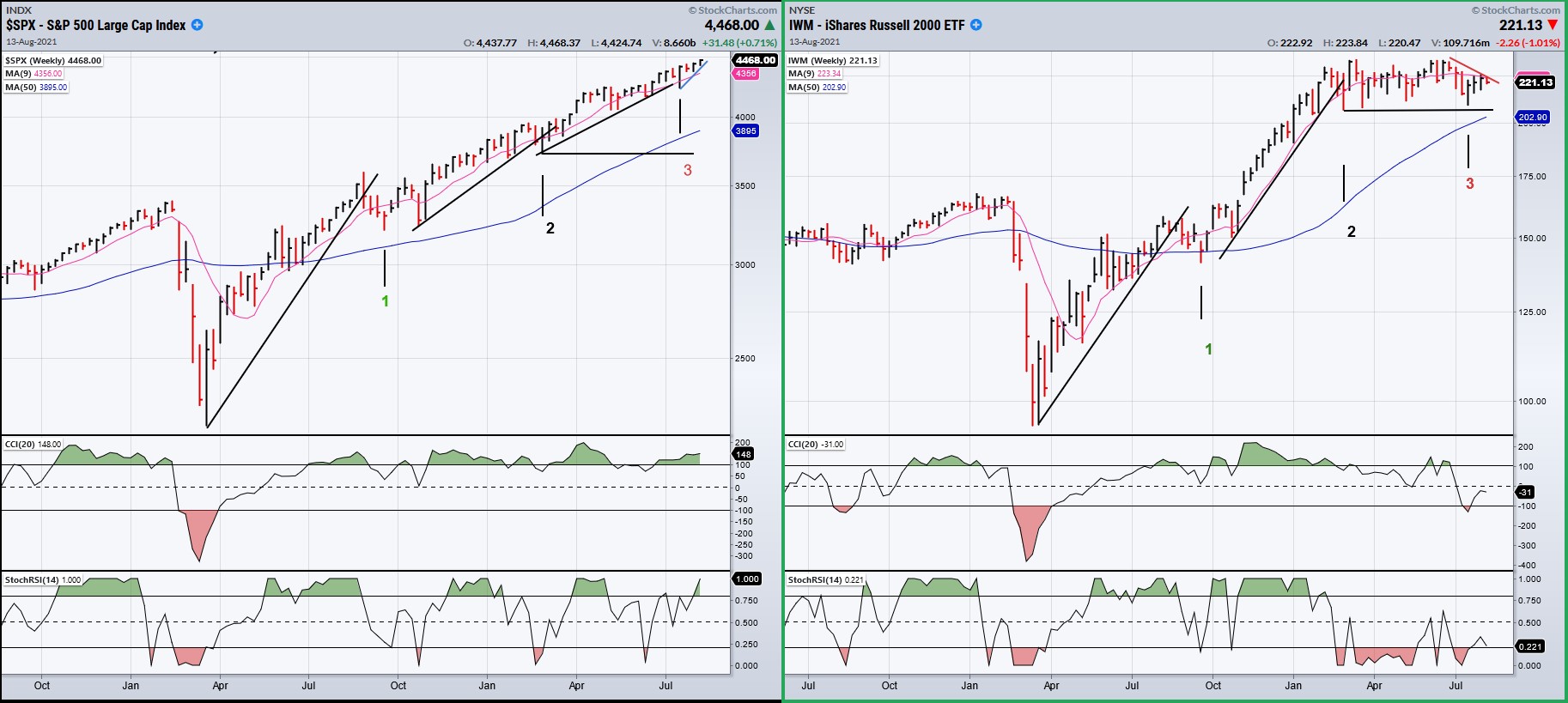Click the black 4468.00 price tag on the $SPX axis
The height and width of the screenshot is (703, 1568).
(x=755, y=60)
